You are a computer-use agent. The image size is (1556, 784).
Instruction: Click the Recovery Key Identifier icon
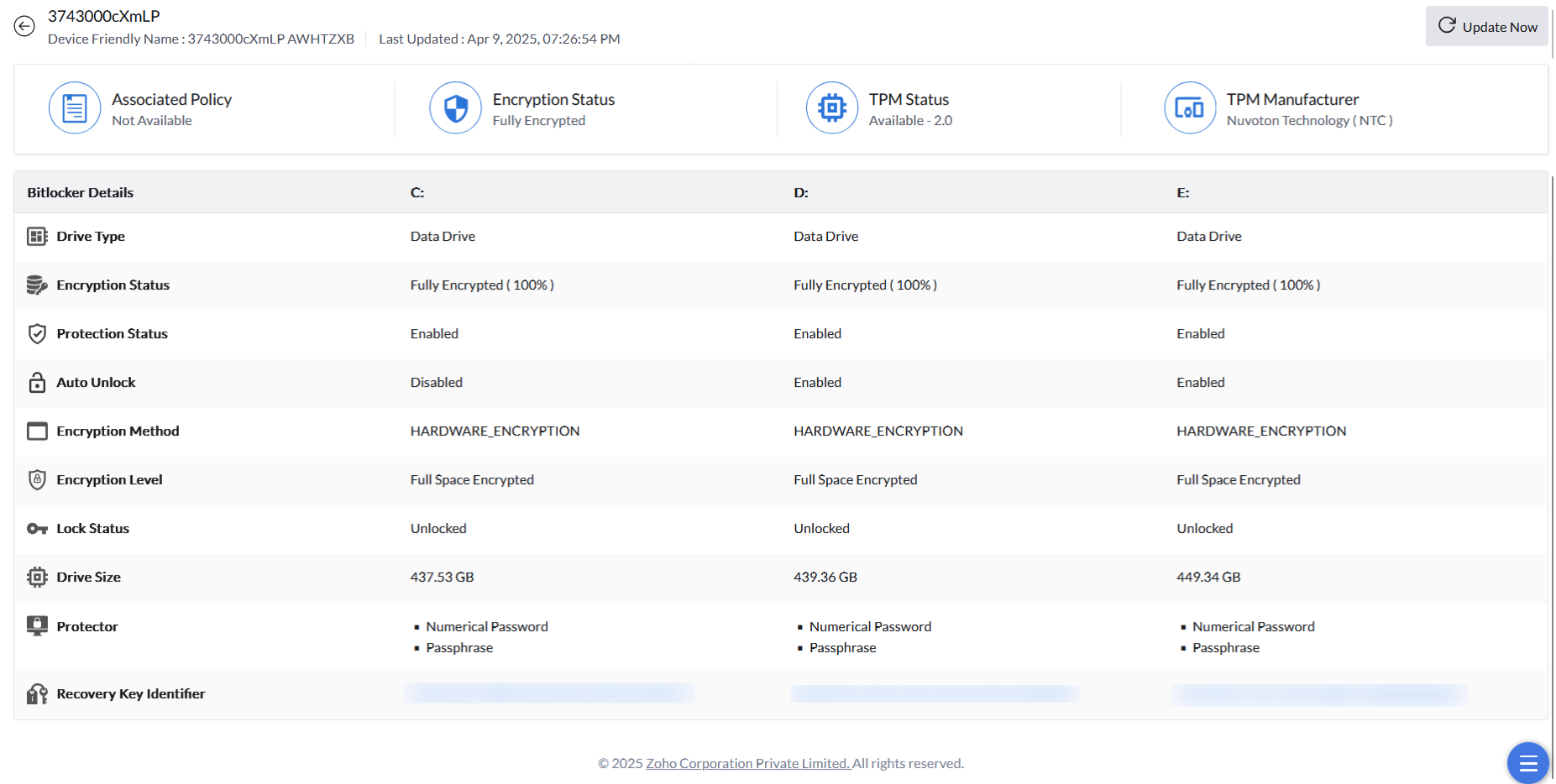pos(37,694)
